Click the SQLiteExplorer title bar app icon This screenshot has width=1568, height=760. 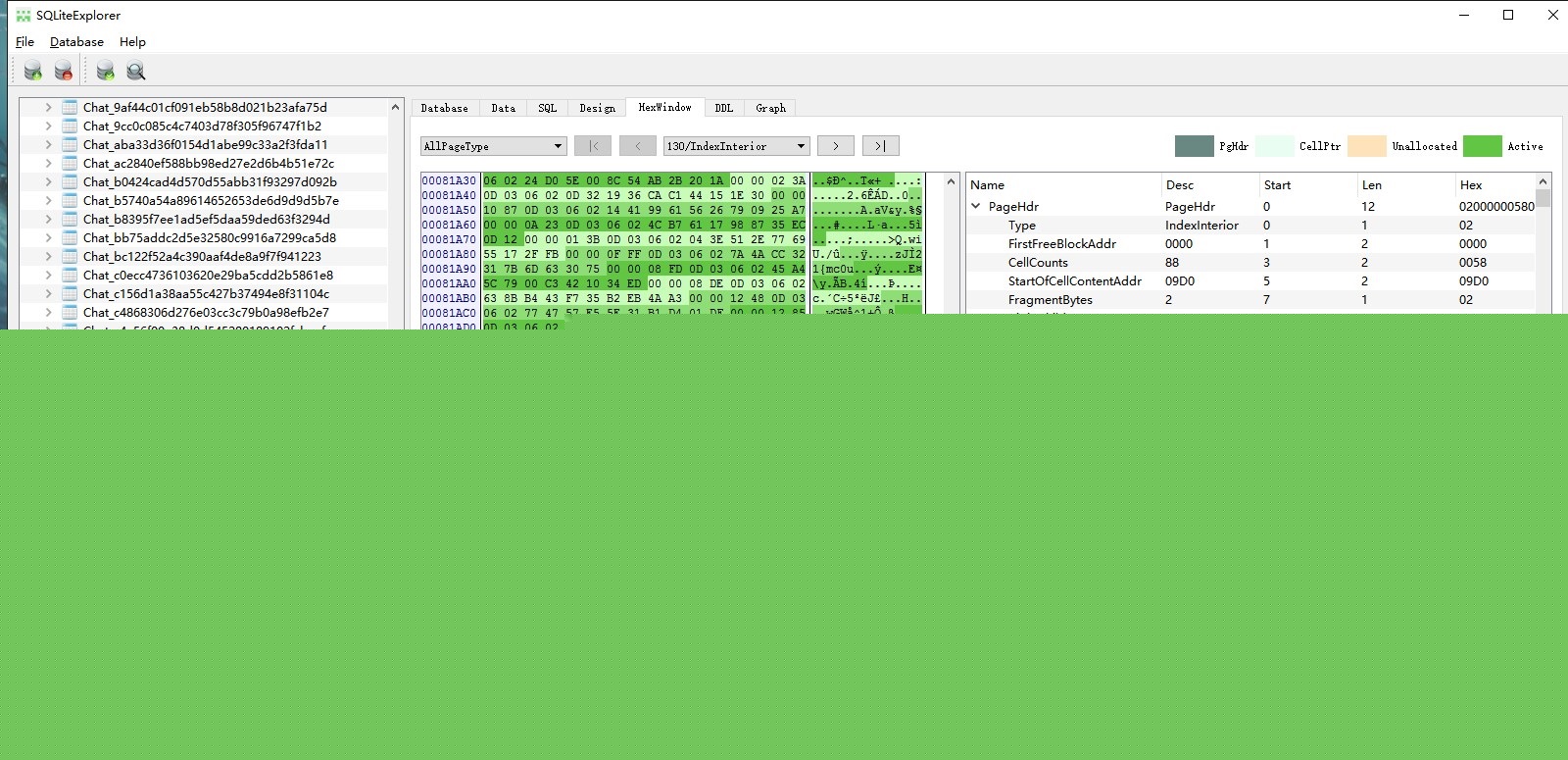point(24,15)
